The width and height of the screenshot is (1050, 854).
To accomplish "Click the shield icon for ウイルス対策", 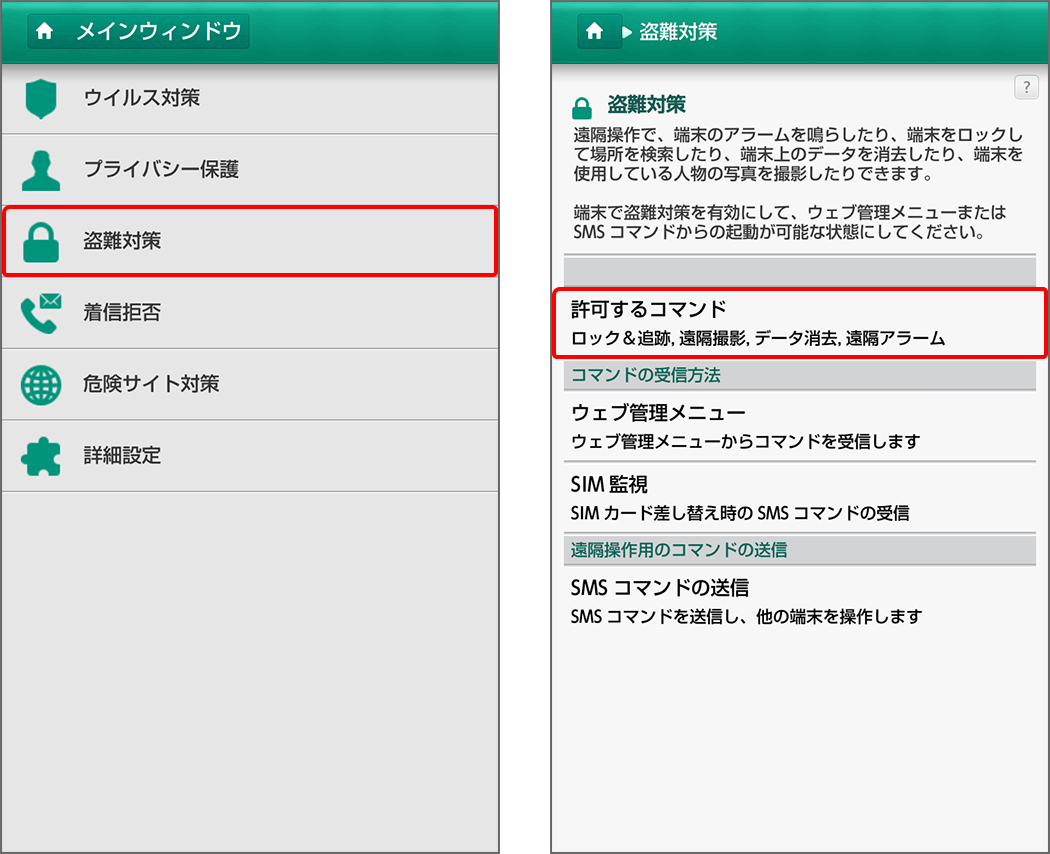I will pyautogui.click(x=40, y=99).
